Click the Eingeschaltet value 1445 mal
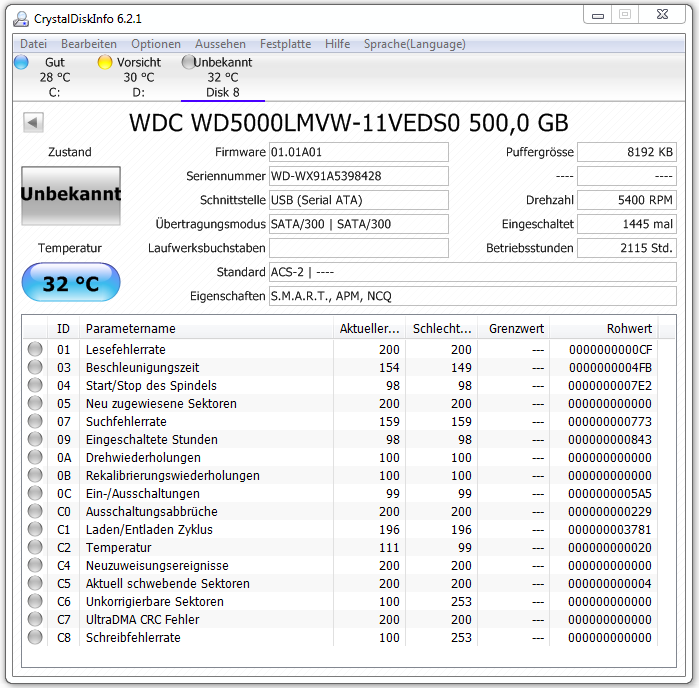699x688 pixels. point(627,224)
